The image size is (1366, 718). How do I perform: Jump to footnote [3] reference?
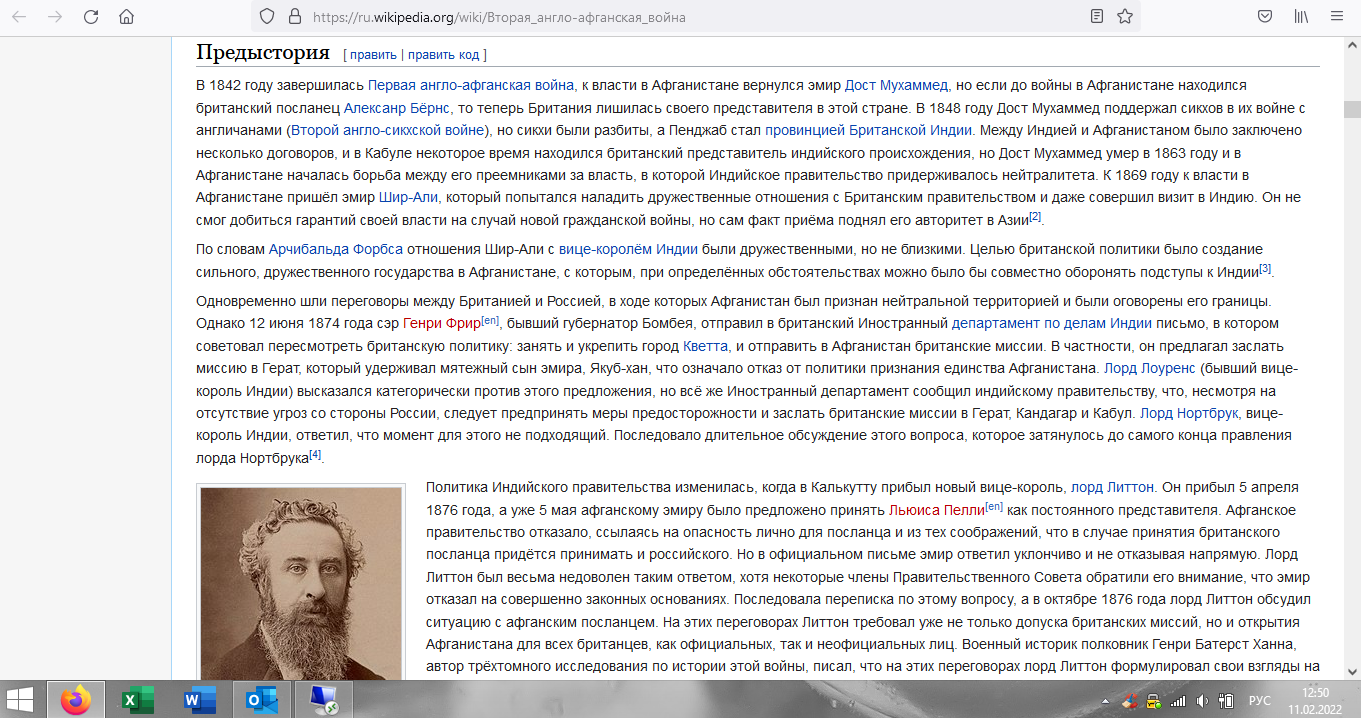tap(1265, 268)
